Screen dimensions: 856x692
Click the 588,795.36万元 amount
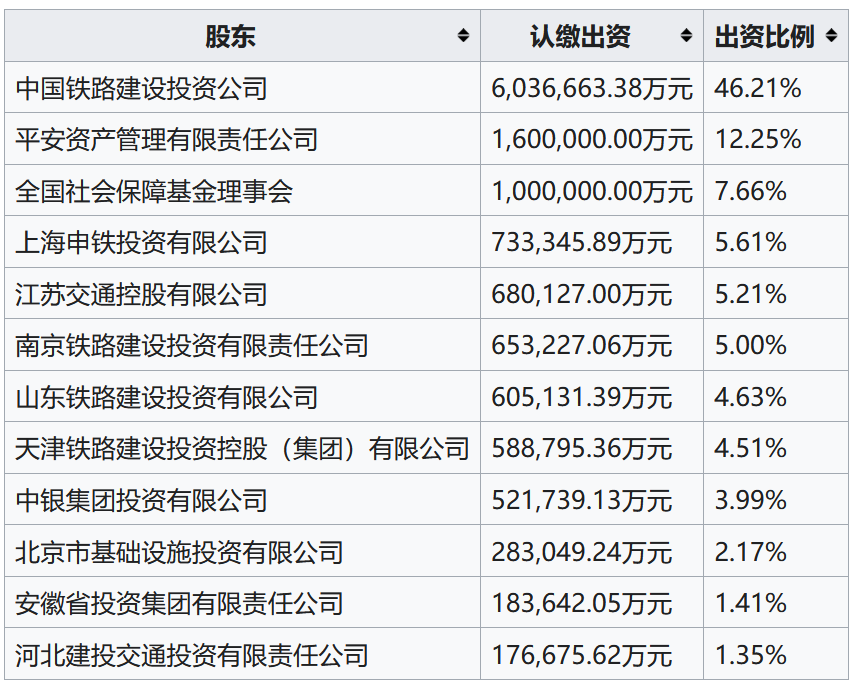(581, 449)
